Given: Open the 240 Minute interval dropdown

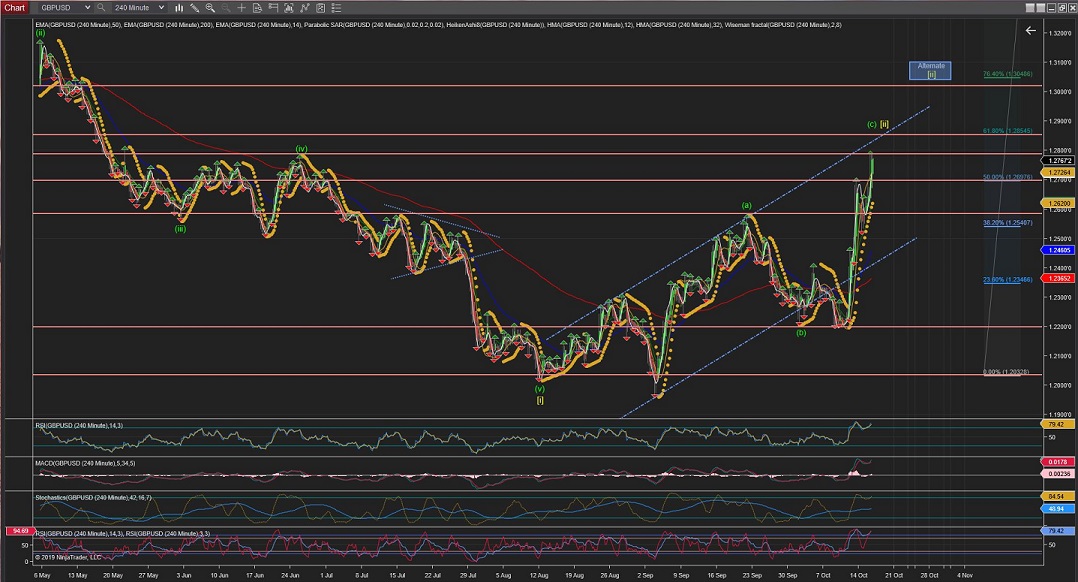Looking at the screenshot, I should [x=138, y=8].
